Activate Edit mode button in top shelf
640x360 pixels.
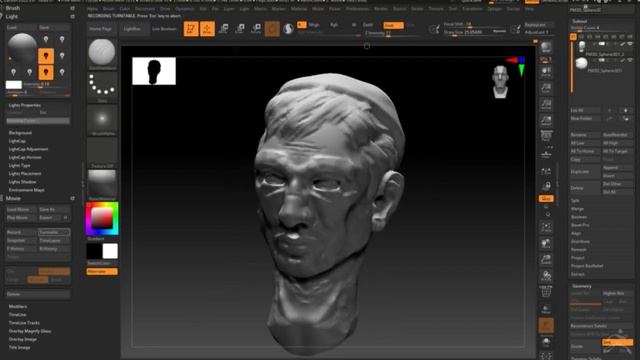(x=191, y=29)
